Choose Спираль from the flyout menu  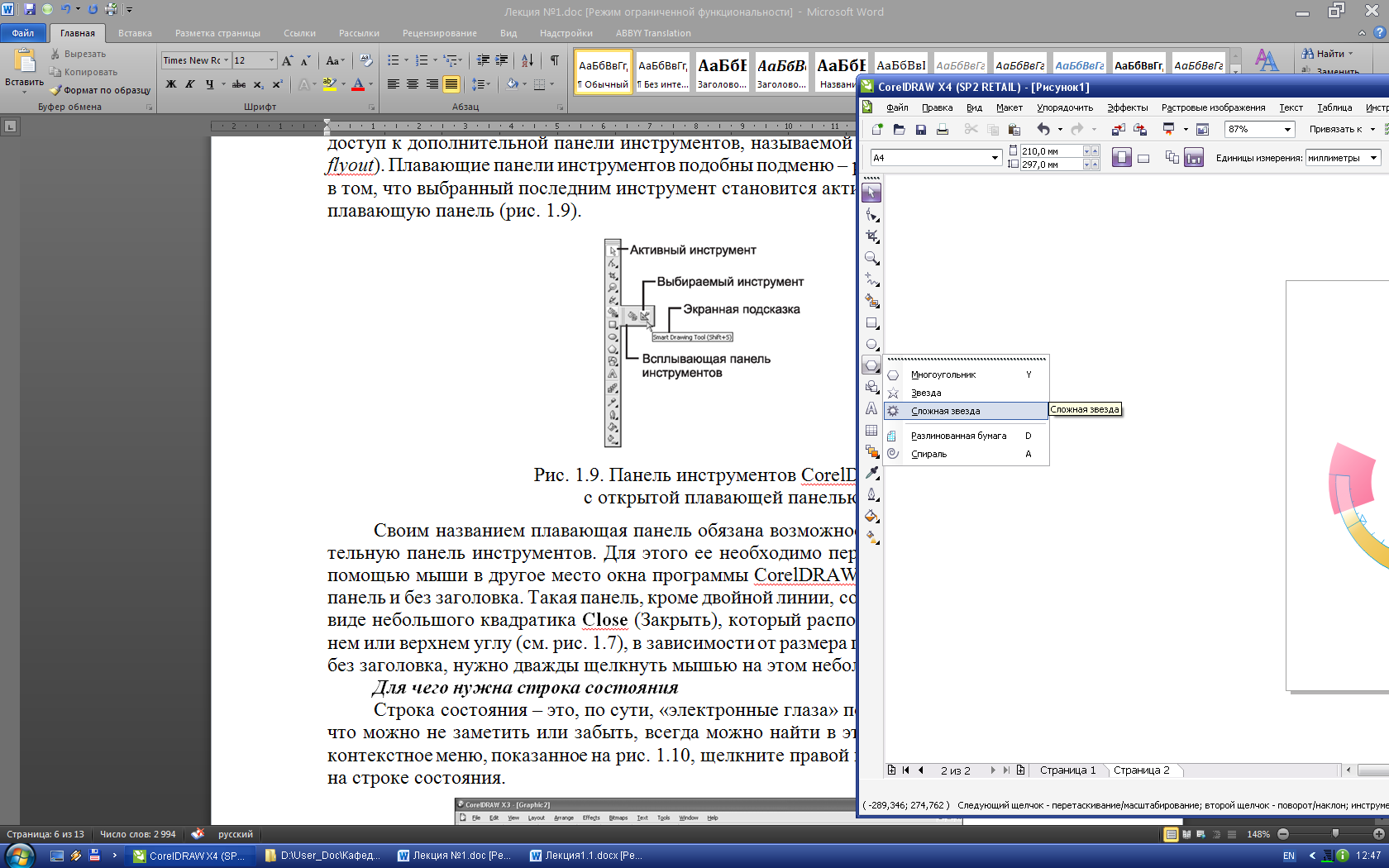point(967,454)
